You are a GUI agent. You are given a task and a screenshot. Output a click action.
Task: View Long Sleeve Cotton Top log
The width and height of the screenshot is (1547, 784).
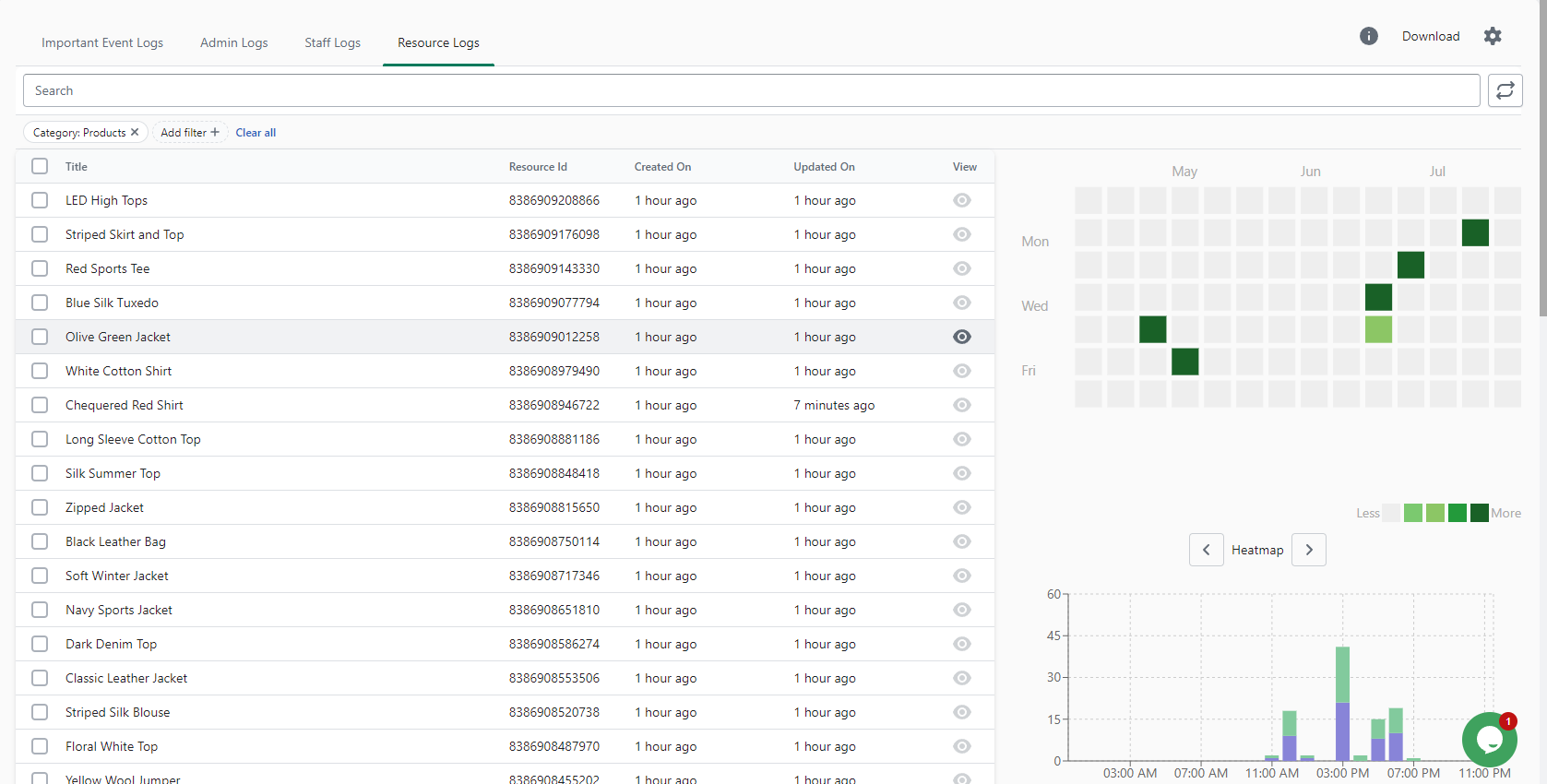(961, 439)
